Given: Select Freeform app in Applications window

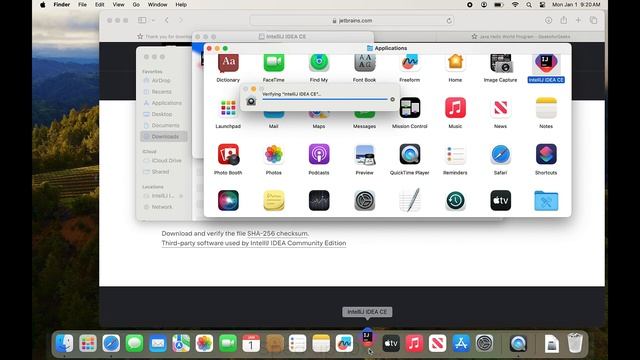Looking at the screenshot, I should pyautogui.click(x=410, y=63).
